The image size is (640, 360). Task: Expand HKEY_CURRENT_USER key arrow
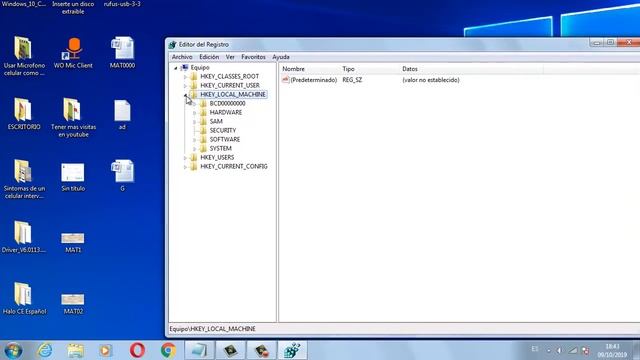coord(185,86)
